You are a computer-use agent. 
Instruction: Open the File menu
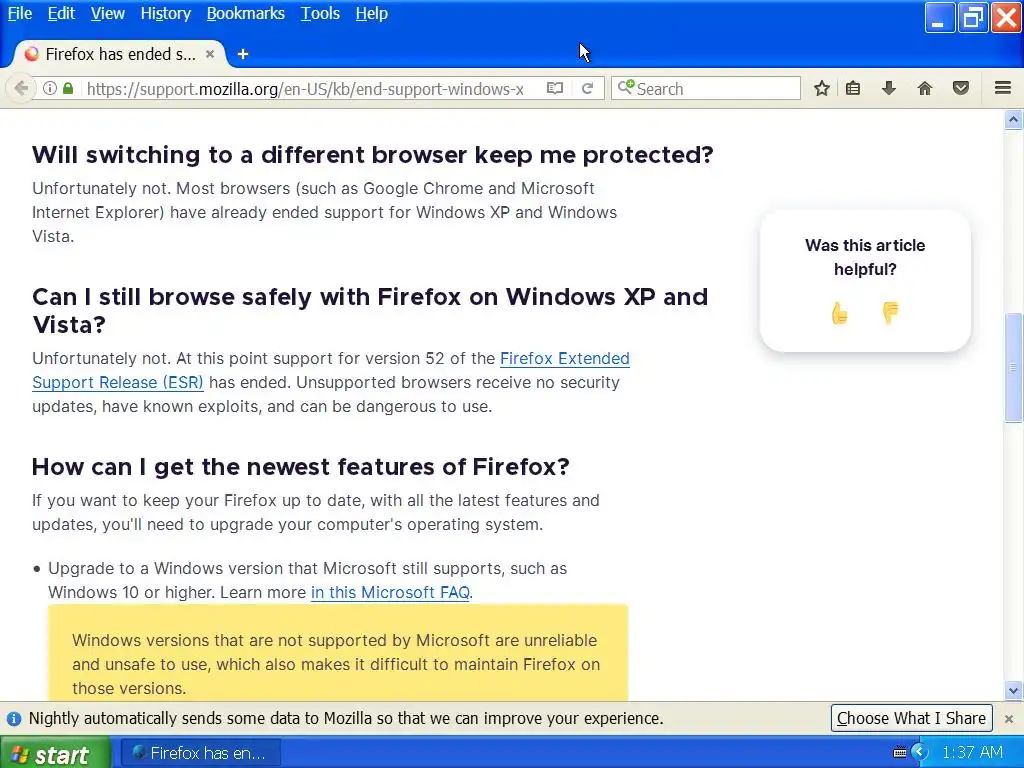pos(20,13)
